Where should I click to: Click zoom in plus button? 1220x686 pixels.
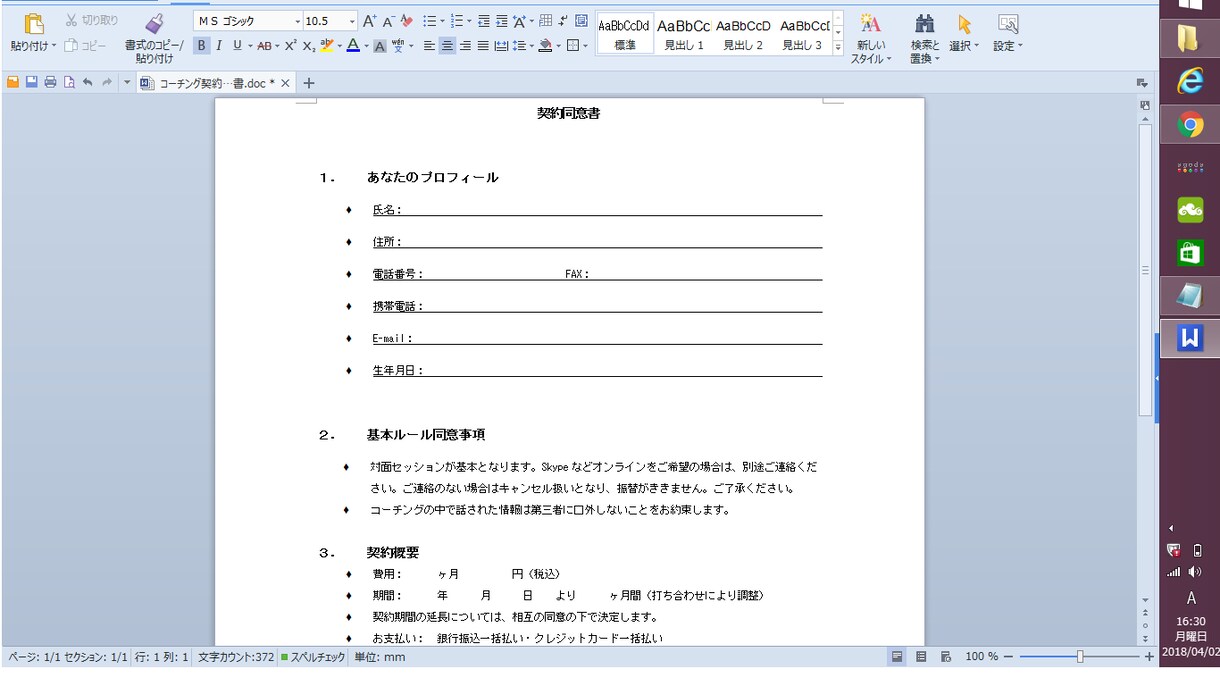pos(1149,657)
